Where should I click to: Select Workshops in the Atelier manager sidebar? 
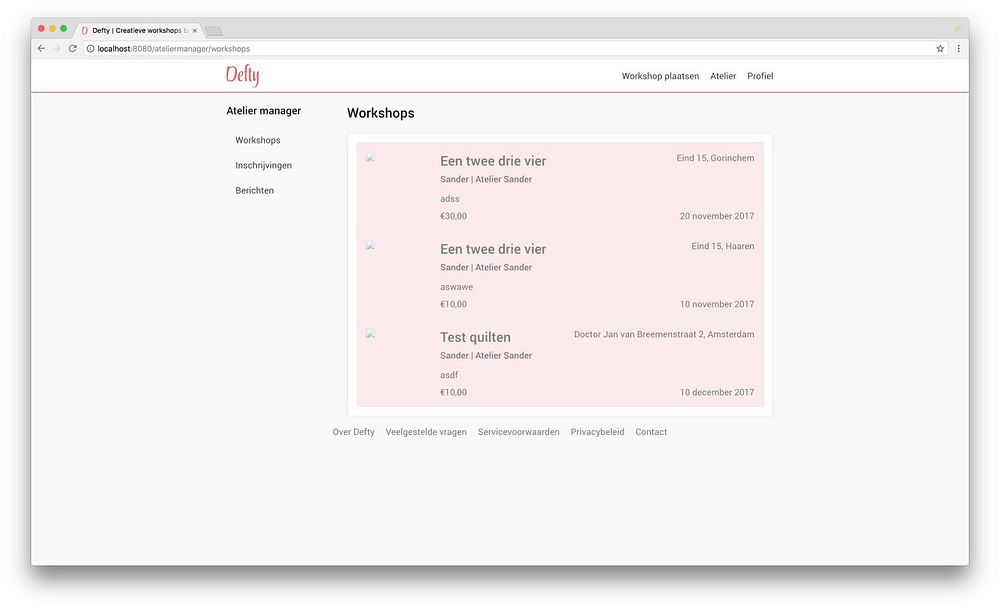pyautogui.click(x=258, y=140)
